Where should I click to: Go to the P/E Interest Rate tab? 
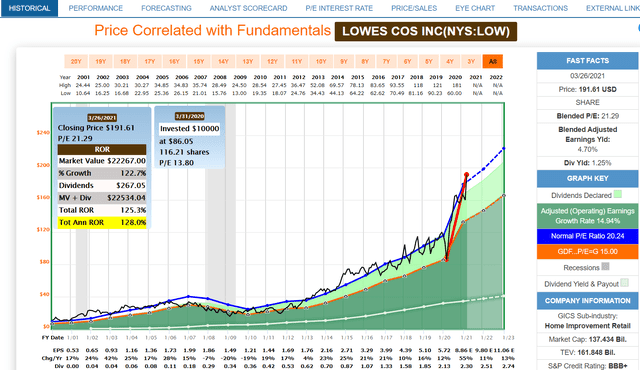click(x=339, y=8)
